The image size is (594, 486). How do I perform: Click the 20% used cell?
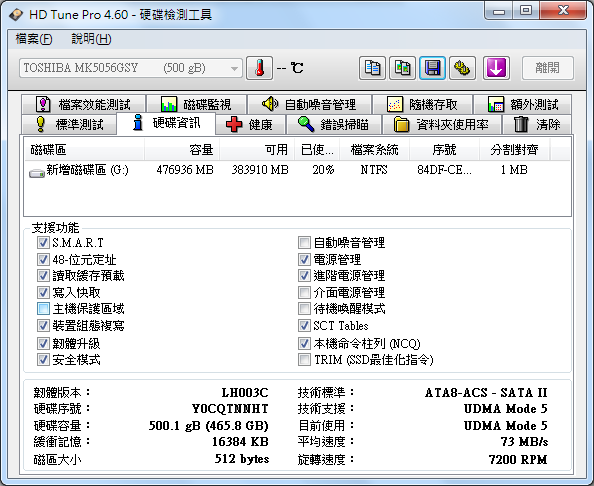(323, 170)
